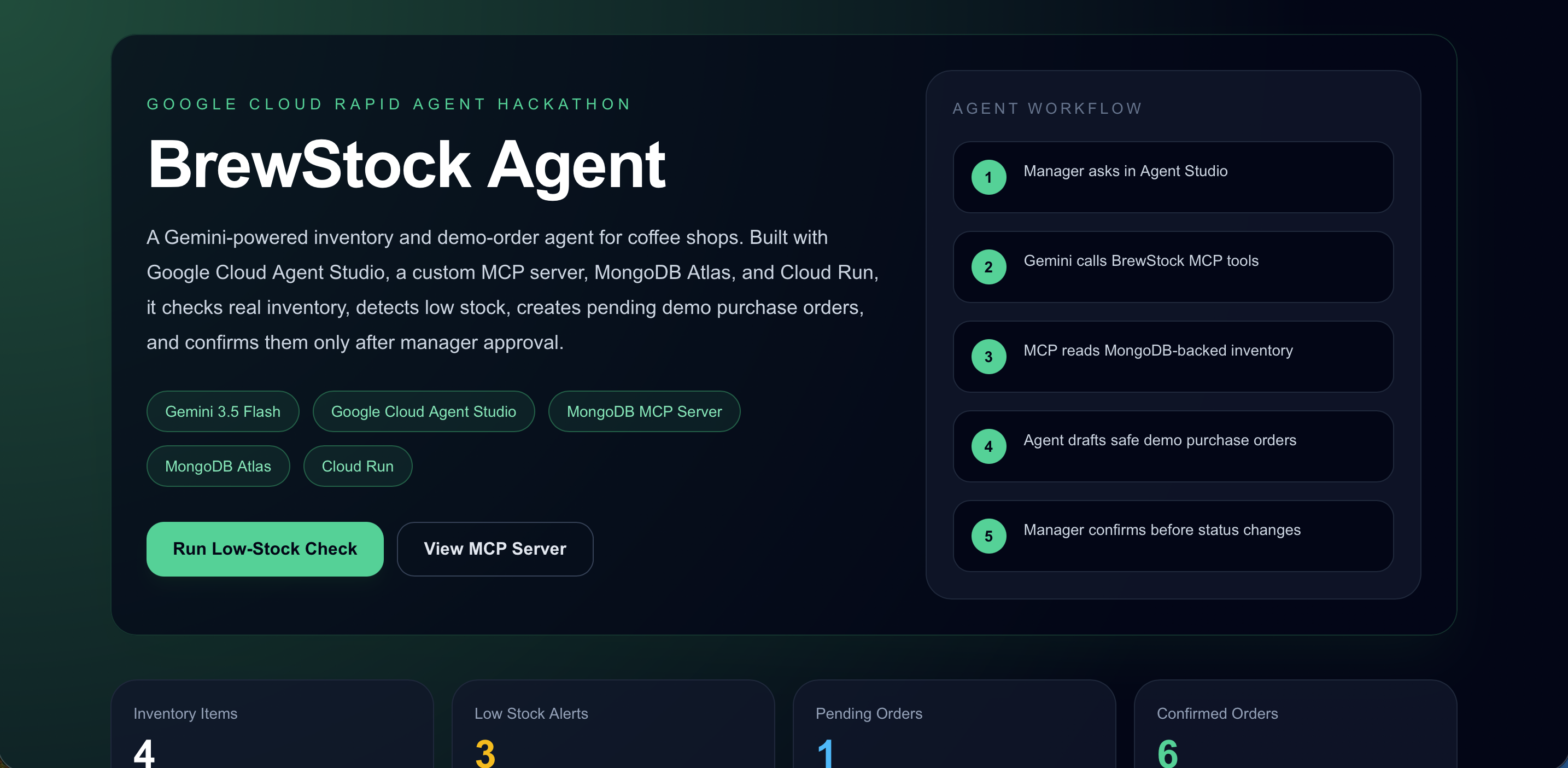Viewport: 1568px width, 768px height.
Task: Click the Run Low-Stock Check button
Action: pos(265,549)
